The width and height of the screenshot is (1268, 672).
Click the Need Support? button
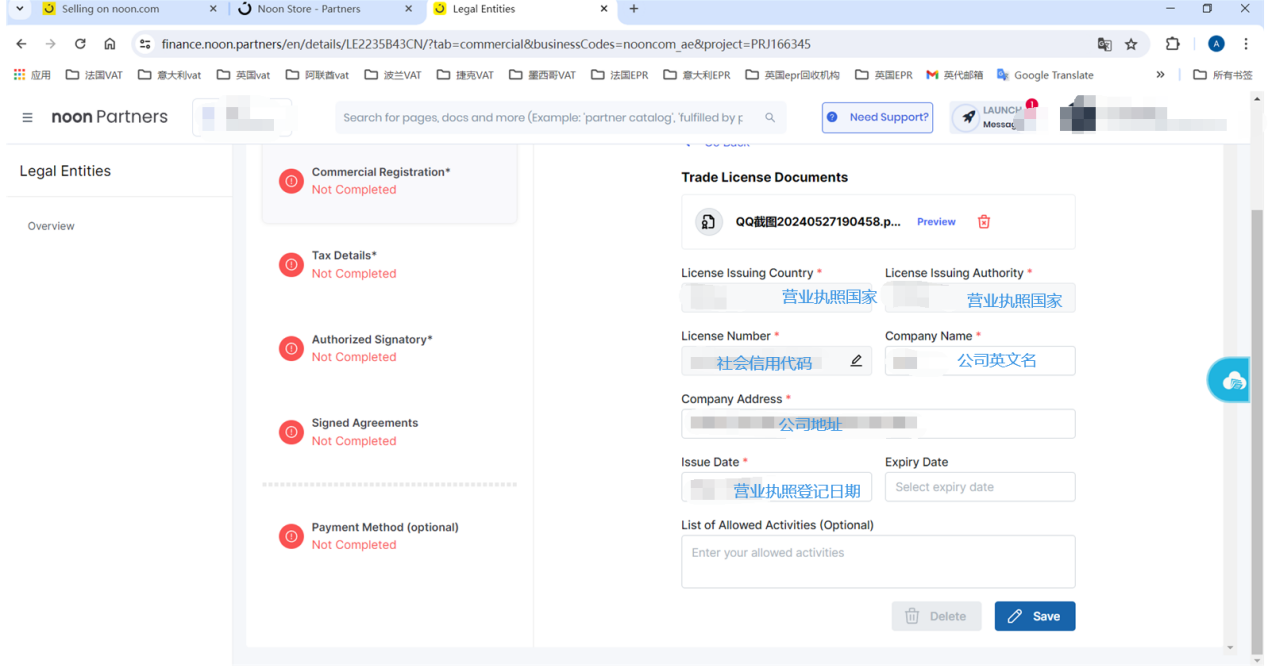[877, 117]
